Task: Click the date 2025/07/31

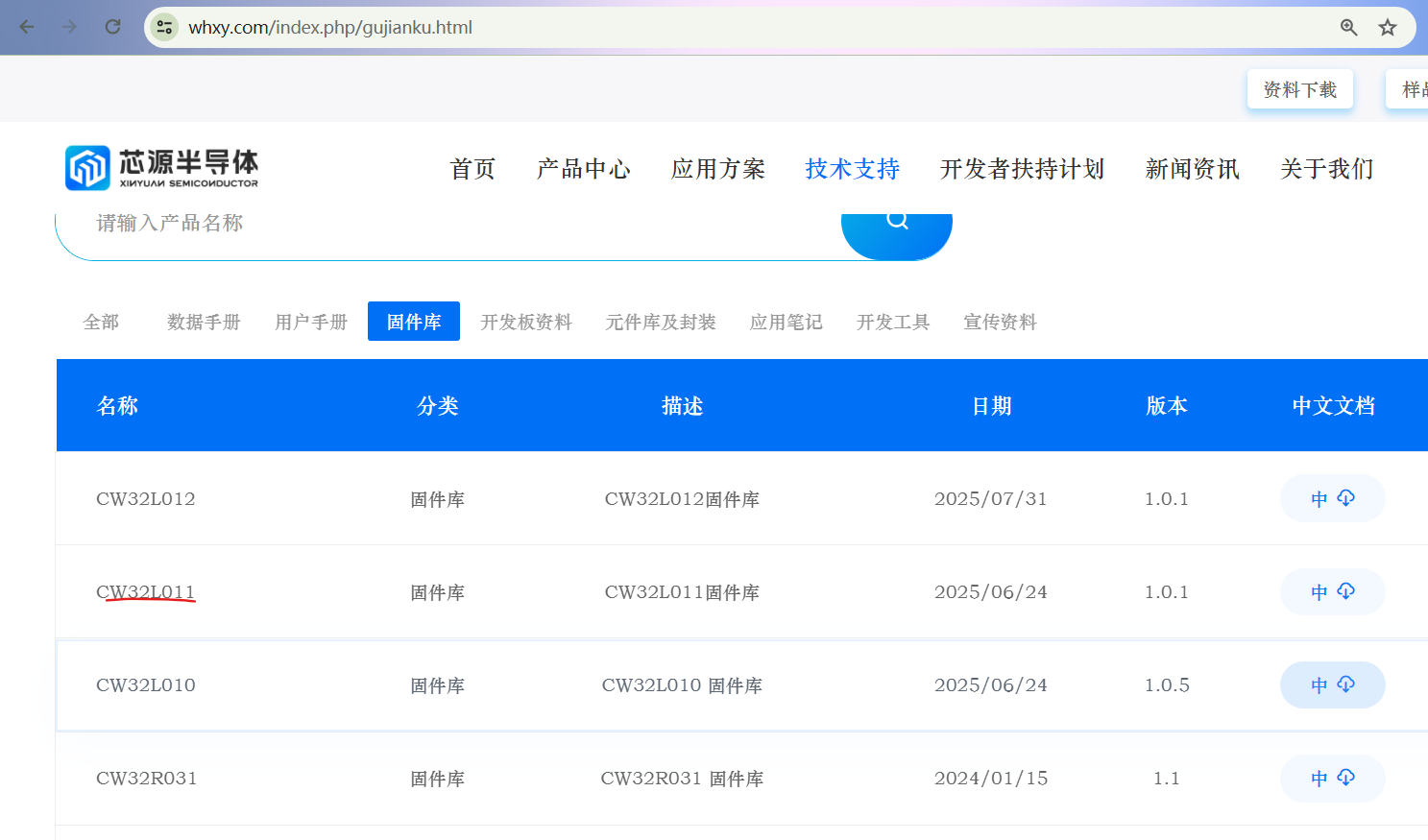Action: point(991,499)
